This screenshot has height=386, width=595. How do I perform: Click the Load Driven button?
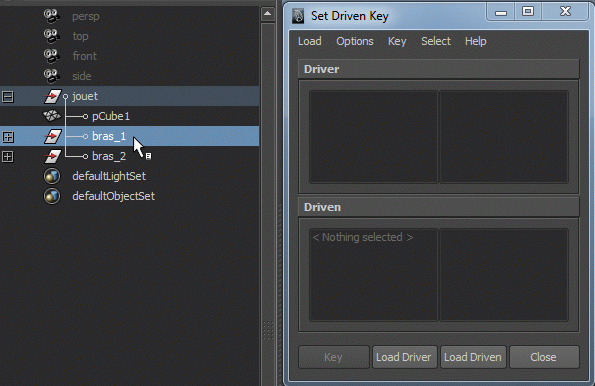[x=473, y=357]
